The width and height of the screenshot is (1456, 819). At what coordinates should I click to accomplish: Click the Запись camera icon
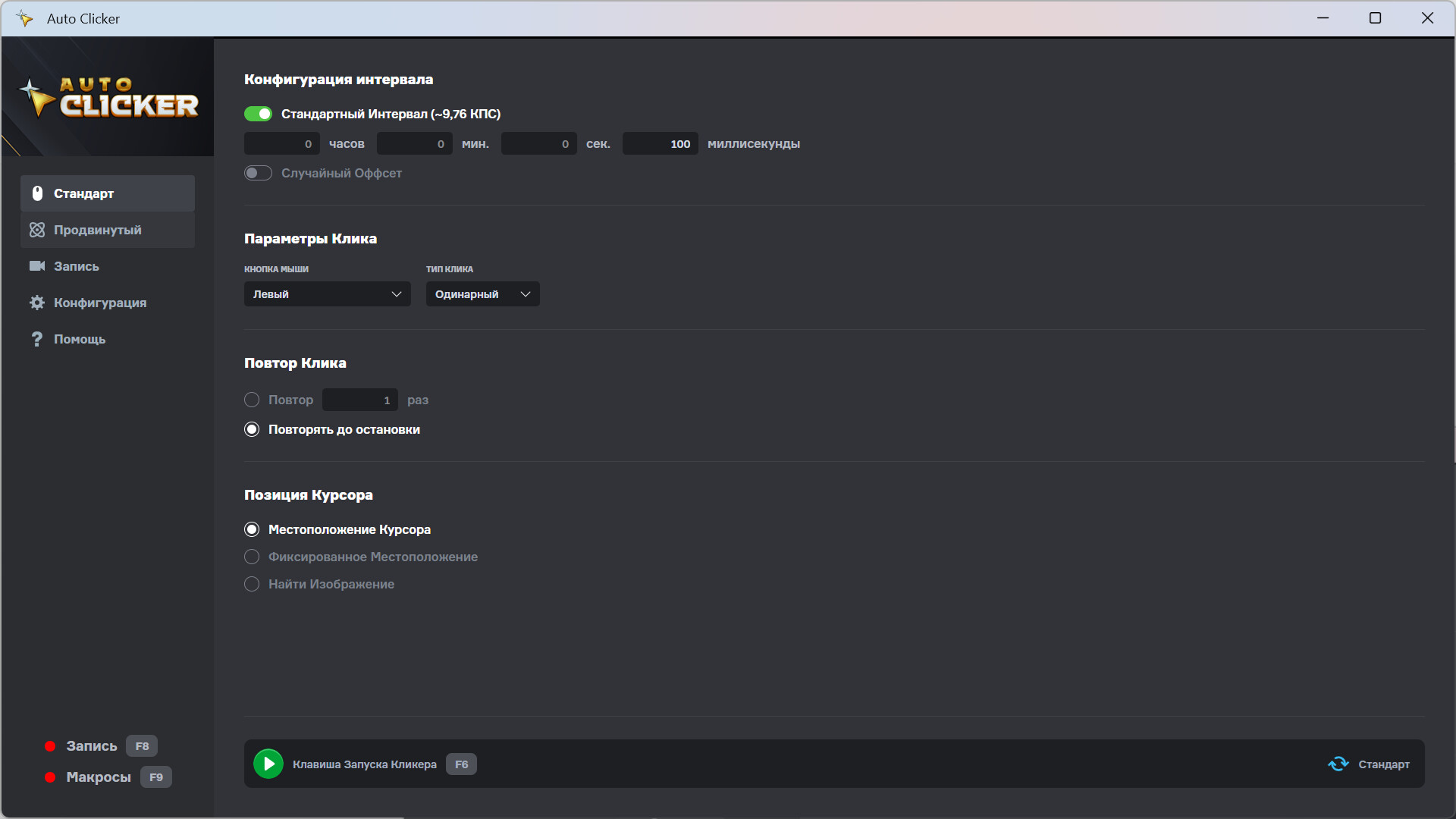tap(36, 266)
